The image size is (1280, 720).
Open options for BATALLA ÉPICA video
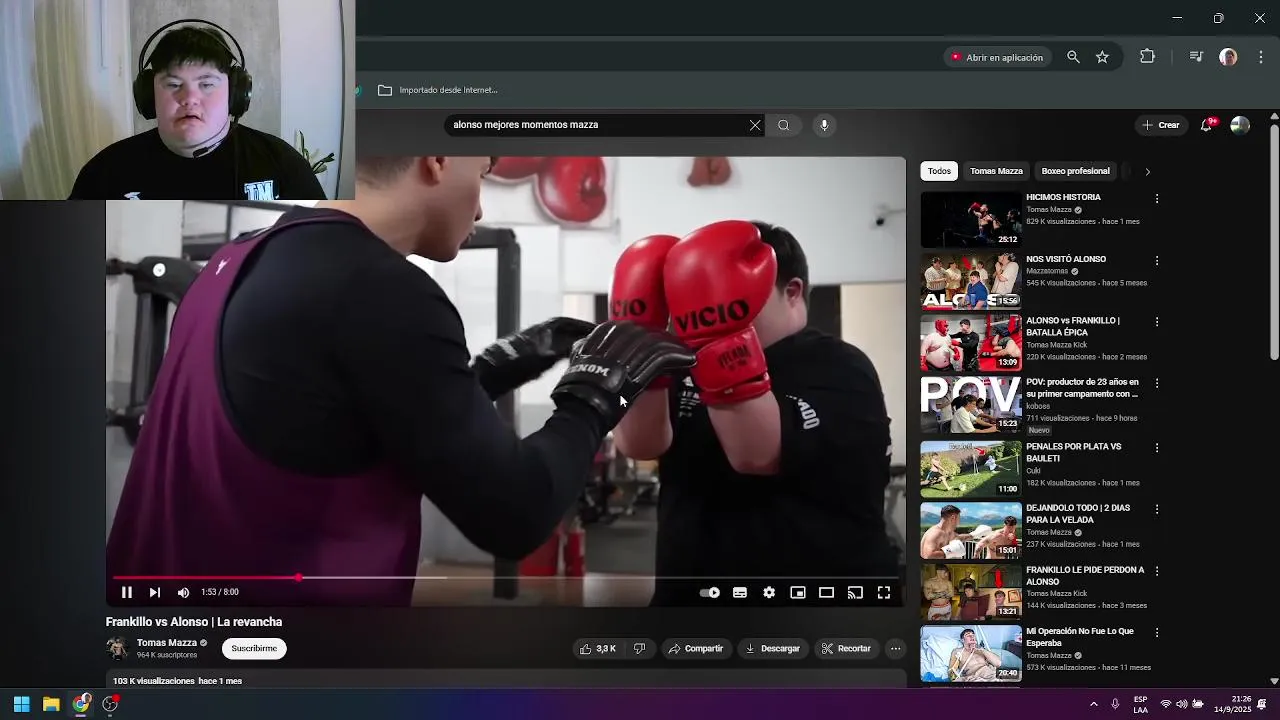coord(1157,322)
